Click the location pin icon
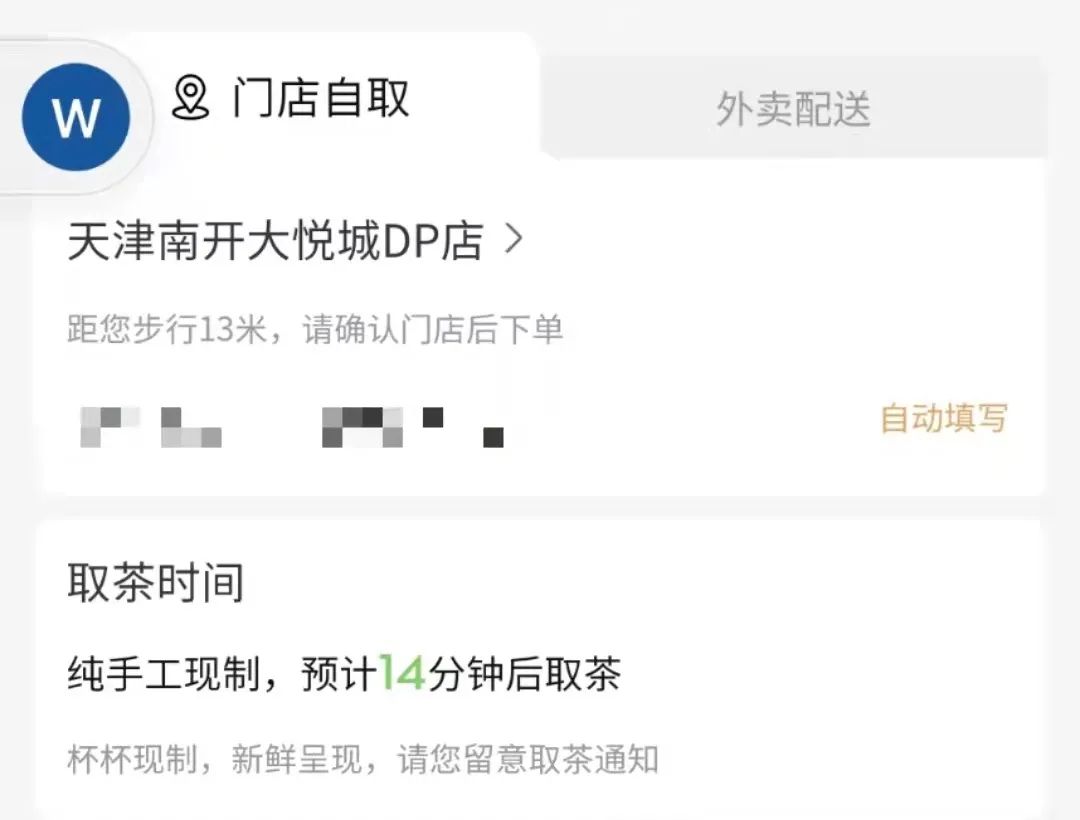The height and width of the screenshot is (820, 1080). coord(190,98)
